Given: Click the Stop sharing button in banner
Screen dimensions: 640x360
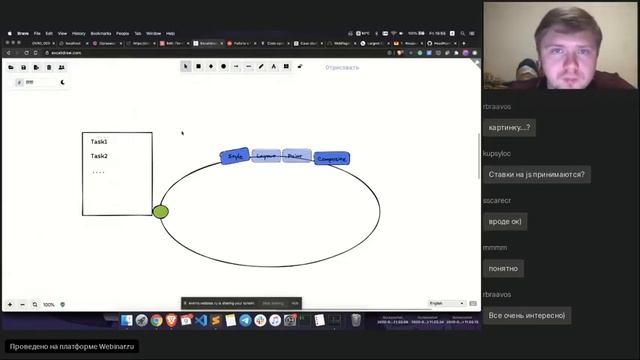Looking at the screenshot, I should click(273, 303).
